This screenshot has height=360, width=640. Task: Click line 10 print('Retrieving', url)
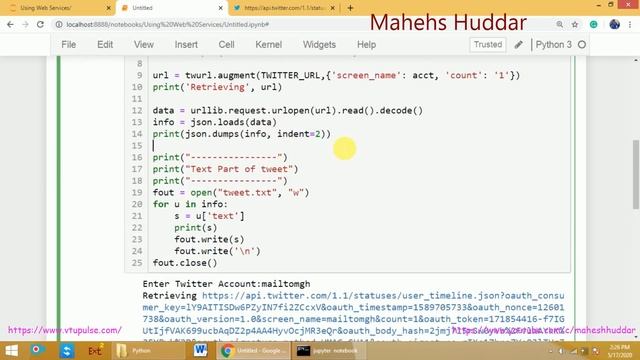click(217, 87)
